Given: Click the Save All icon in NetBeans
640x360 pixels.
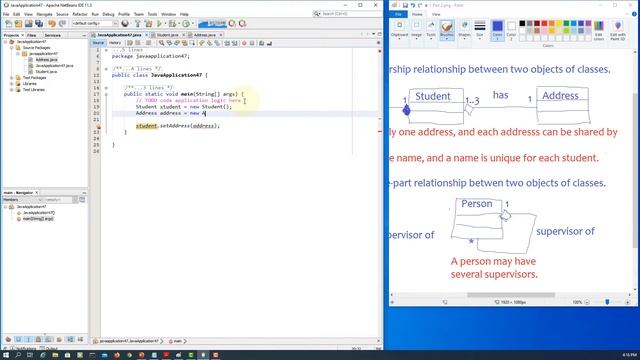Looking at the screenshot, I should pos(39,24).
